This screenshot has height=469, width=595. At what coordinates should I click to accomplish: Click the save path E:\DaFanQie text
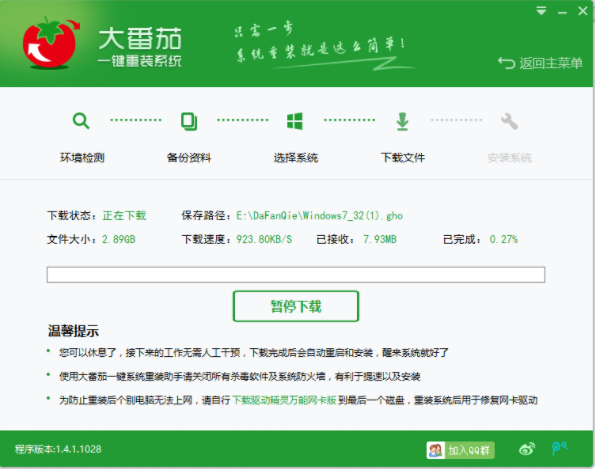(x=320, y=216)
